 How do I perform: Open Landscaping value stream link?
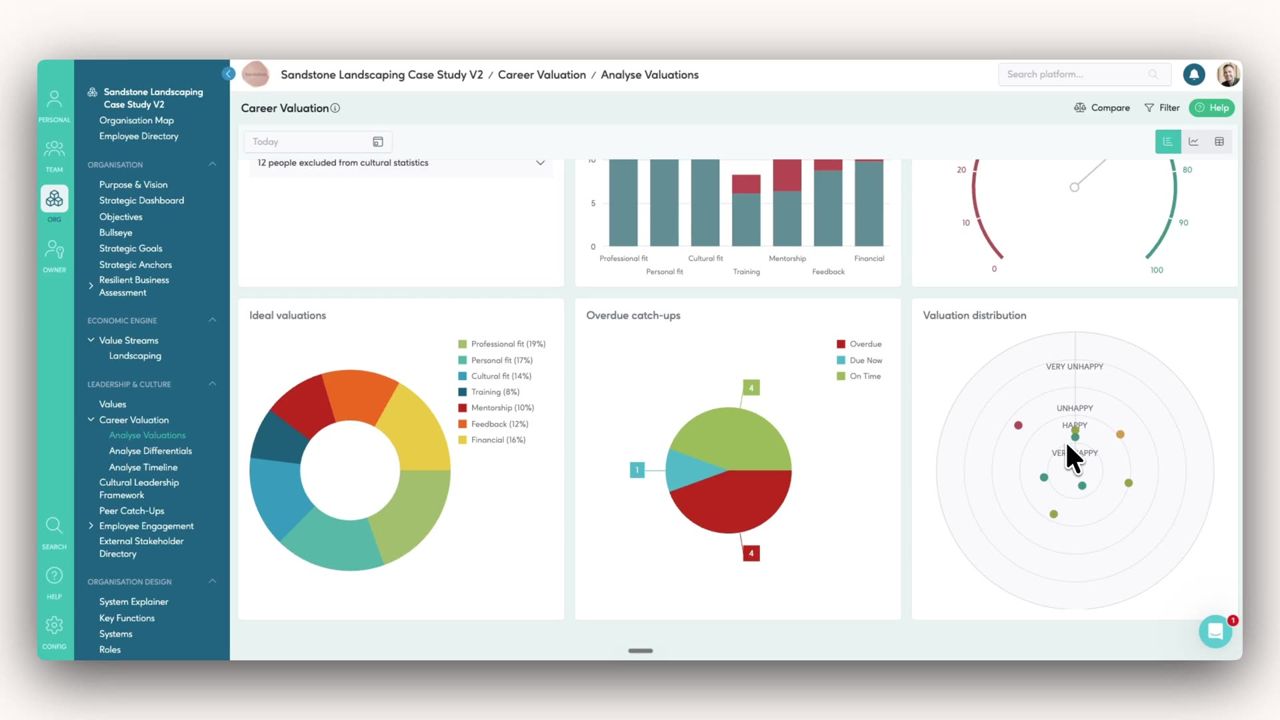point(135,356)
